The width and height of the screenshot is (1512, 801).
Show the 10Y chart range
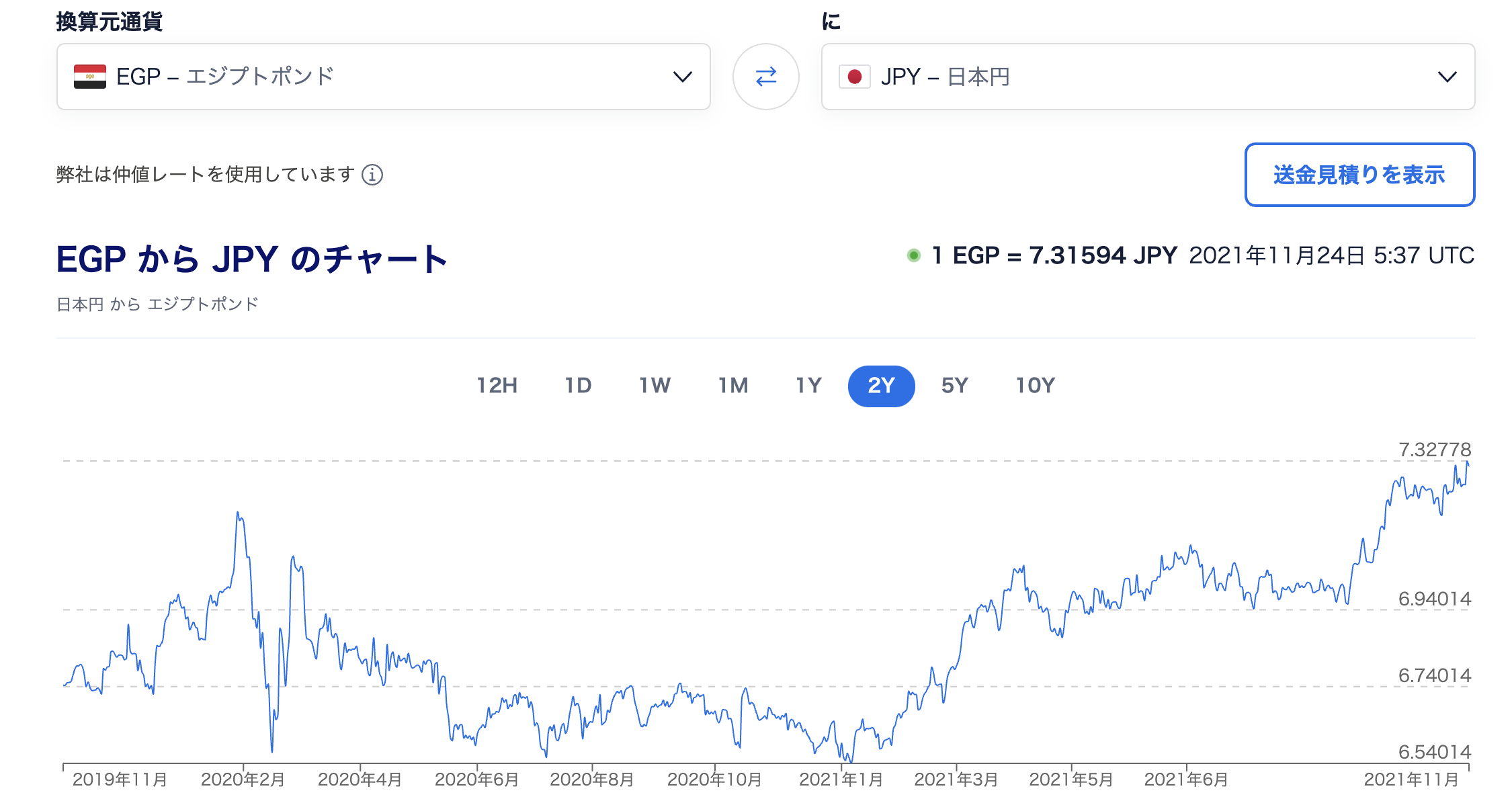click(1035, 386)
